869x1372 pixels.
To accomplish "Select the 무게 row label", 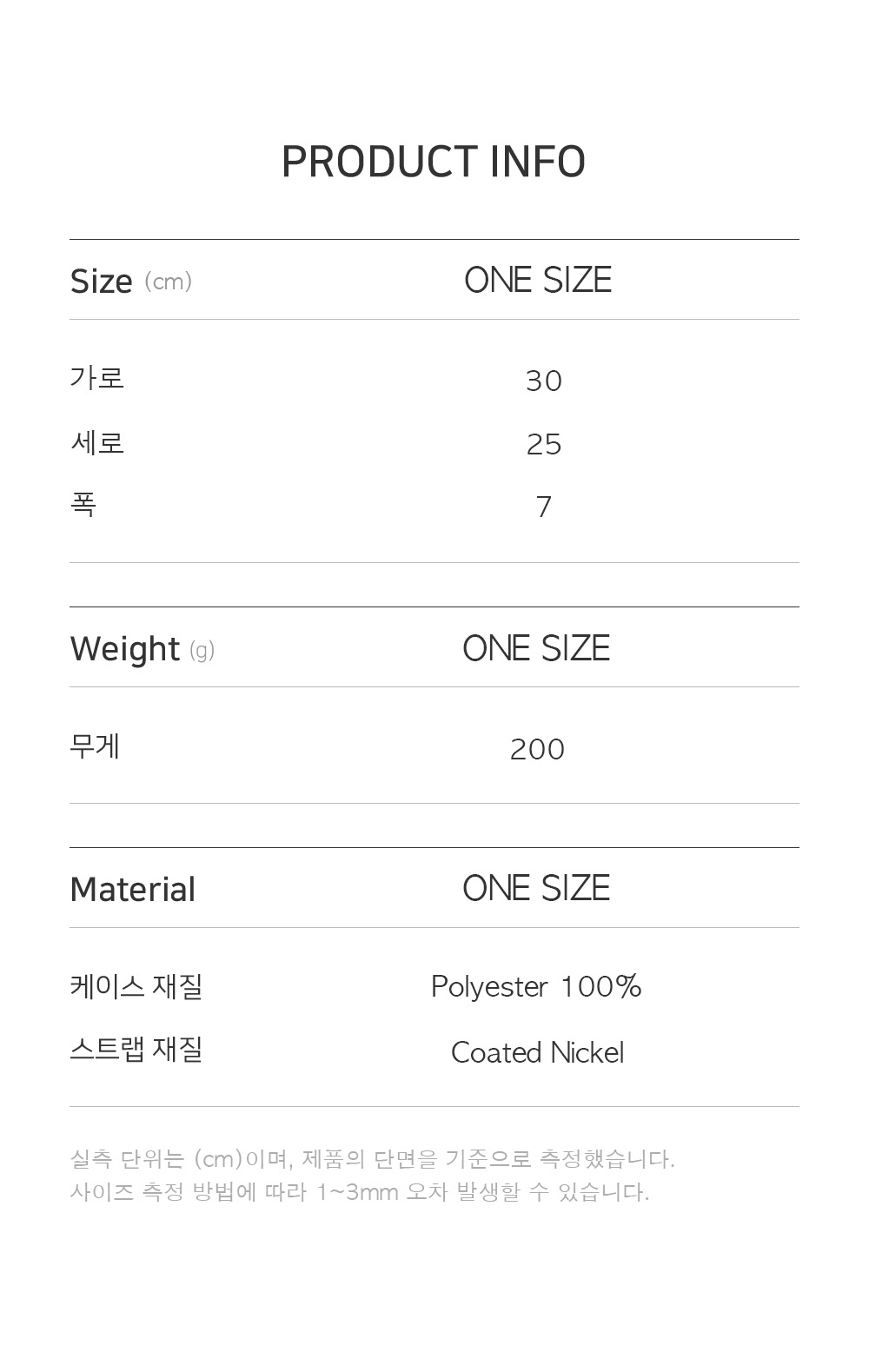I will pyautogui.click(x=95, y=746).
